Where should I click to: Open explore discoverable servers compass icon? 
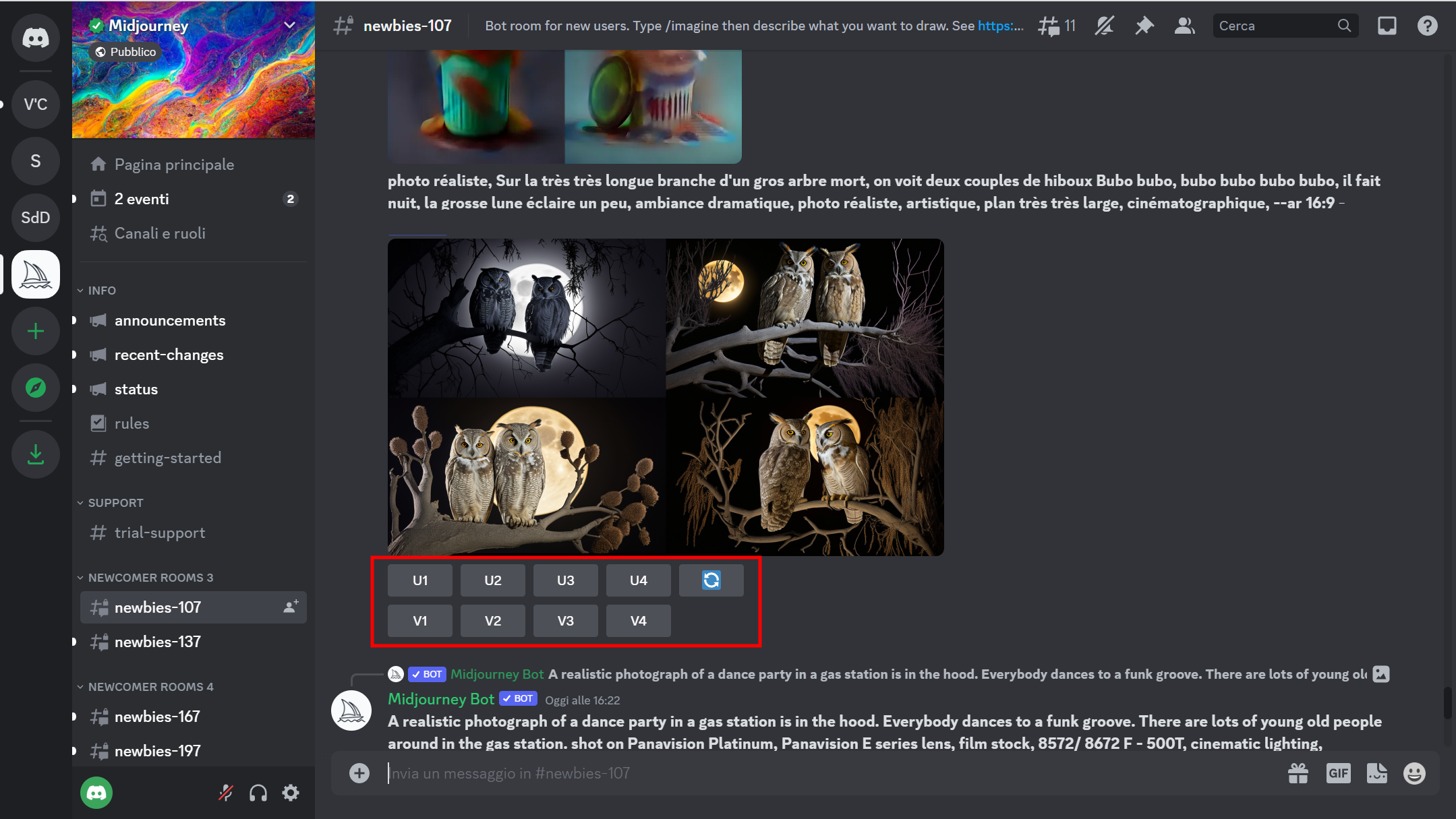click(35, 388)
